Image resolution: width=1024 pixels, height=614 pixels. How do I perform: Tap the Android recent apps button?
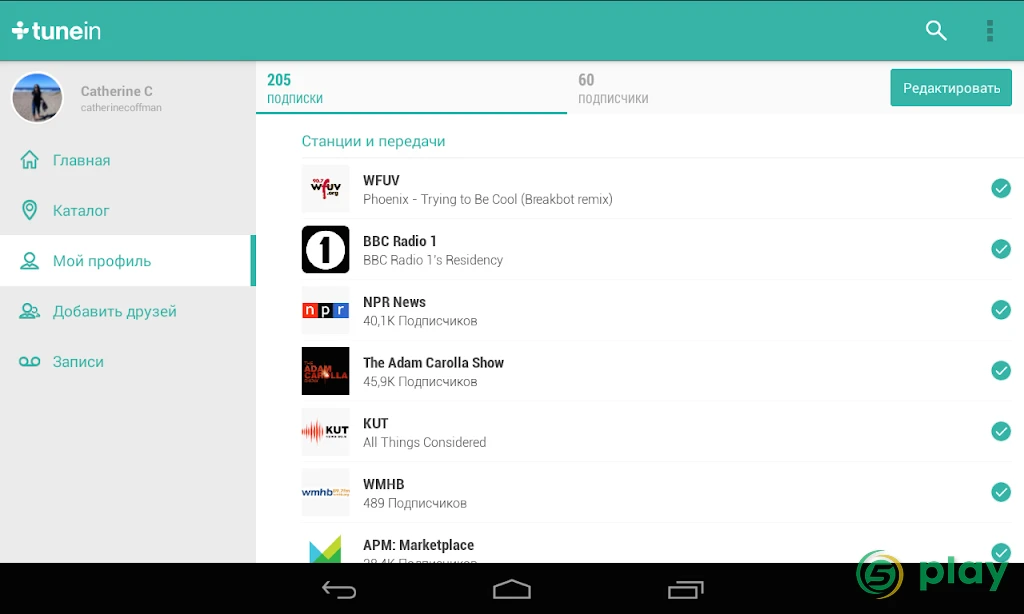tap(686, 589)
